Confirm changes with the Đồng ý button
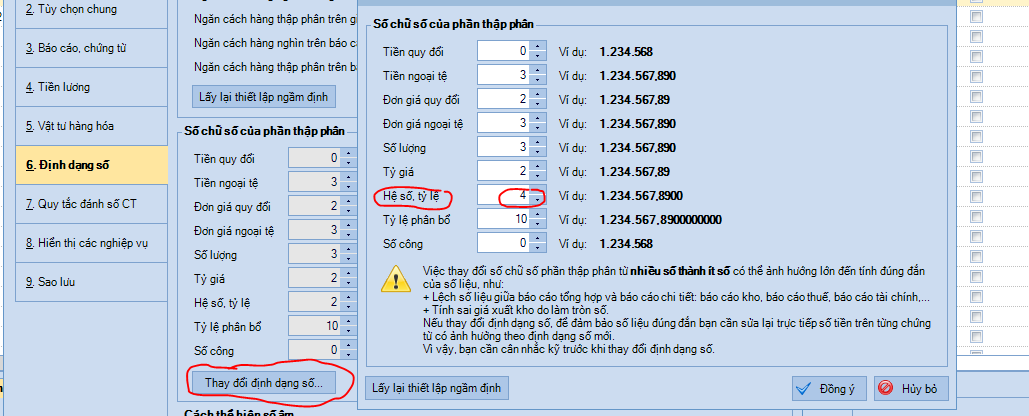The height and width of the screenshot is (416, 1029). coord(828,388)
